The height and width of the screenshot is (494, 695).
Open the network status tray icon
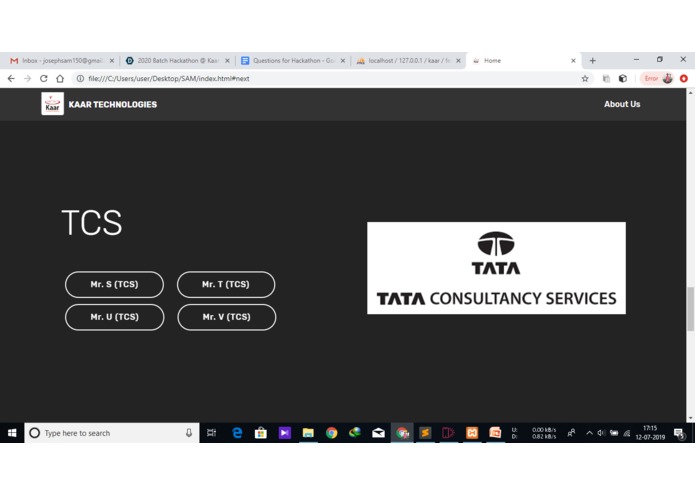pyautogui.click(x=627, y=433)
